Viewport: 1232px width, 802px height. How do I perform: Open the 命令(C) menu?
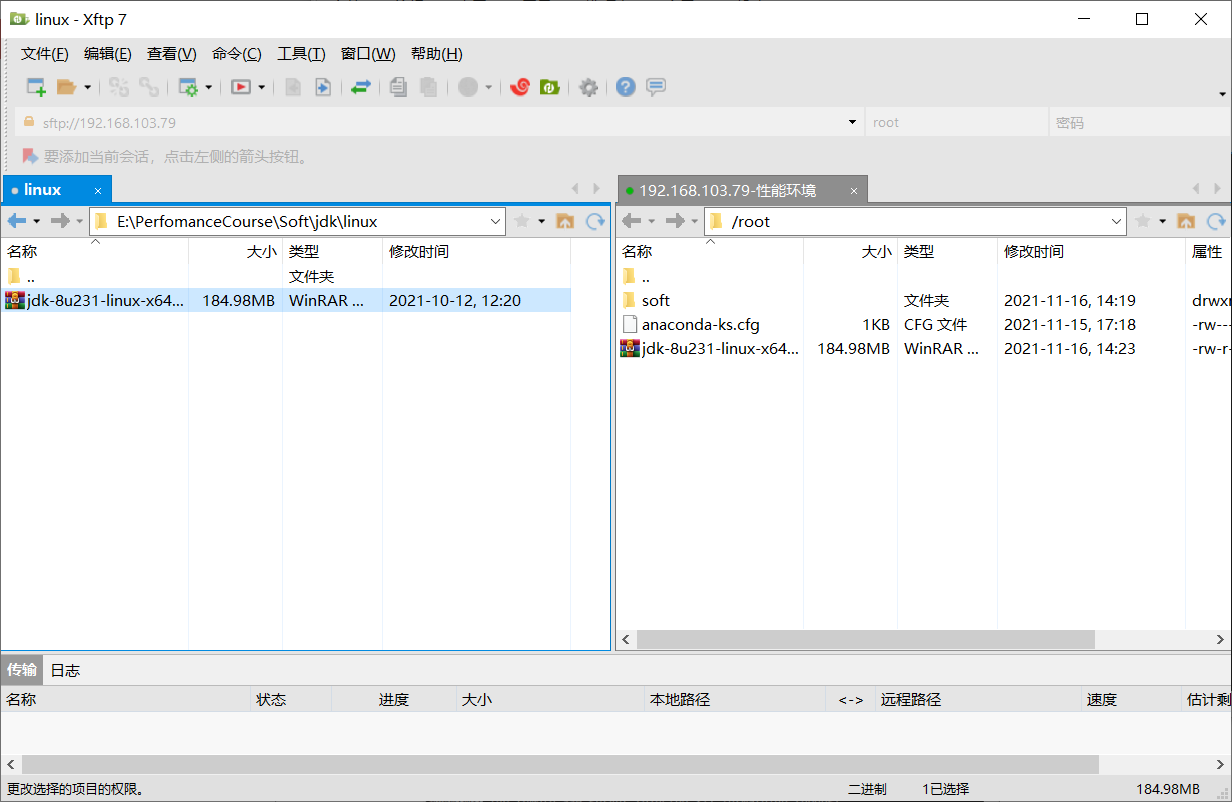coord(237,54)
